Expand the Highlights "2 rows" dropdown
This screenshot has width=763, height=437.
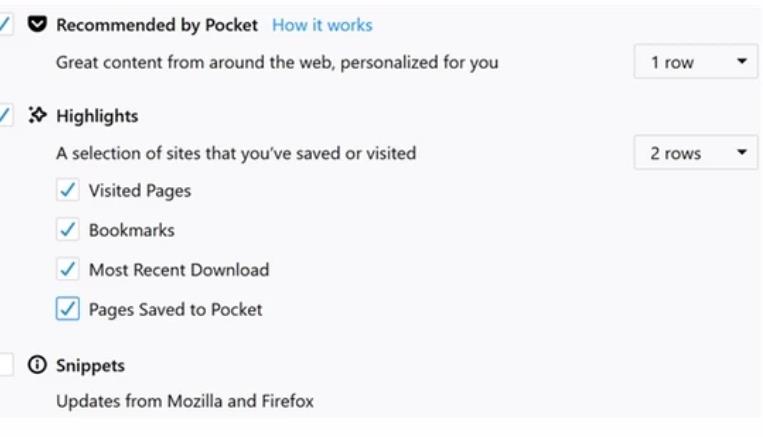696,154
